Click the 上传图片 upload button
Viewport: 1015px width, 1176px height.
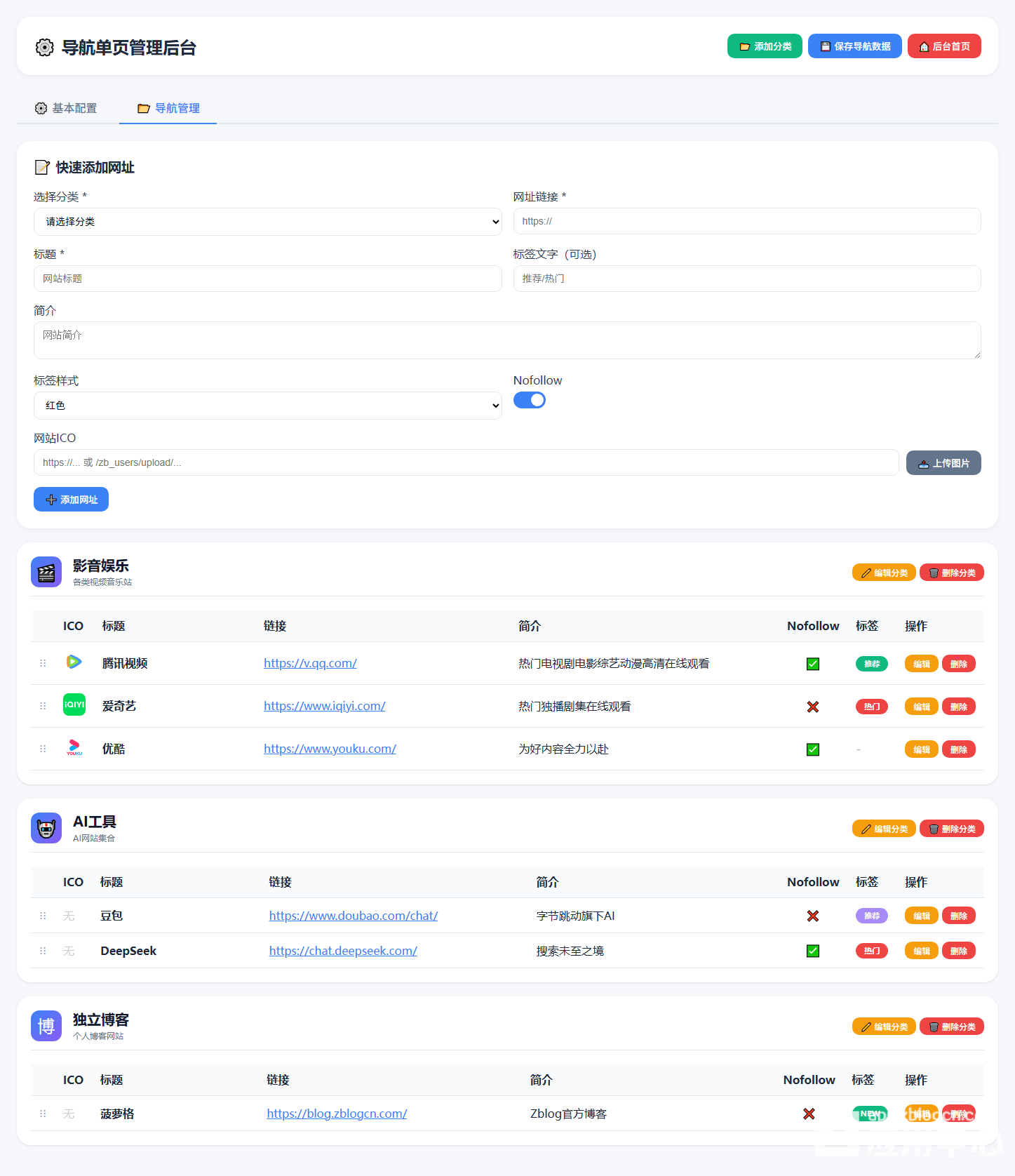pyautogui.click(x=943, y=463)
